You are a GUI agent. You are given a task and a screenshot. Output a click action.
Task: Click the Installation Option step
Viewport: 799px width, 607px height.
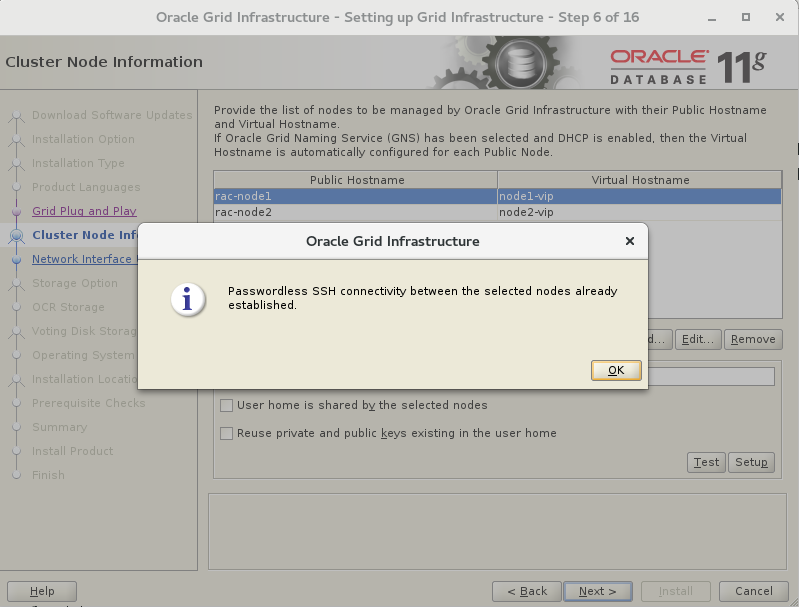pos(83,139)
